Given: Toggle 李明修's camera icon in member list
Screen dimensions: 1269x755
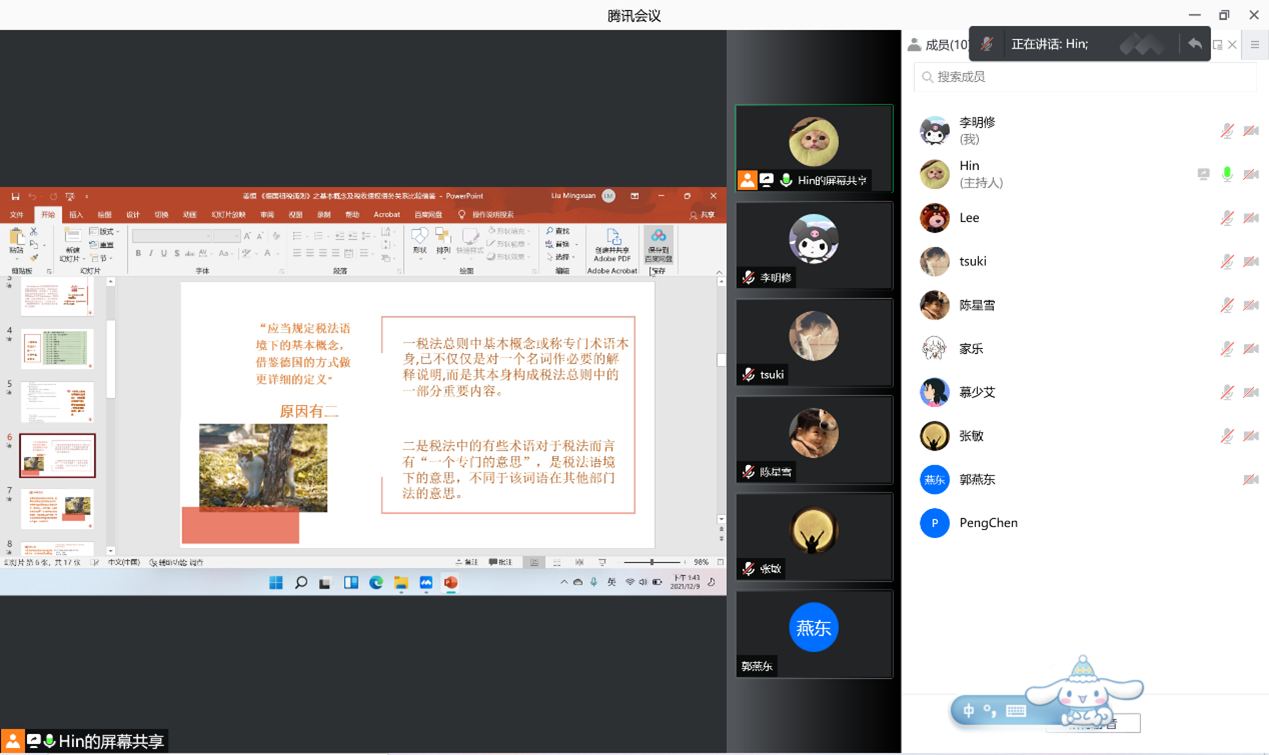Looking at the screenshot, I should tap(1251, 131).
